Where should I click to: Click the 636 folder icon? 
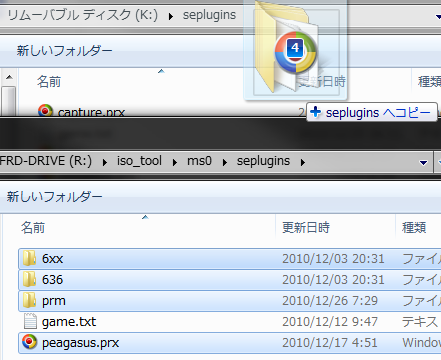(29, 279)
